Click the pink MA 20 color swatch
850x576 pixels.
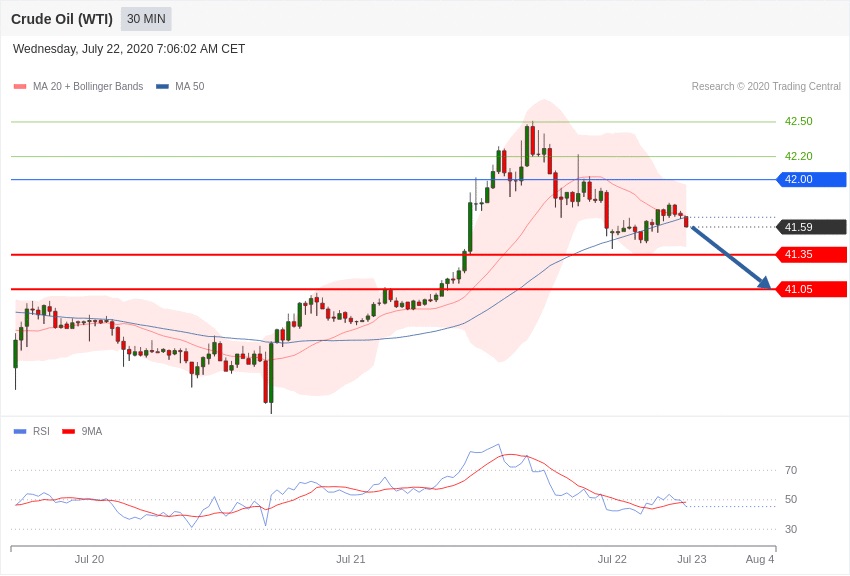point(20,87)
